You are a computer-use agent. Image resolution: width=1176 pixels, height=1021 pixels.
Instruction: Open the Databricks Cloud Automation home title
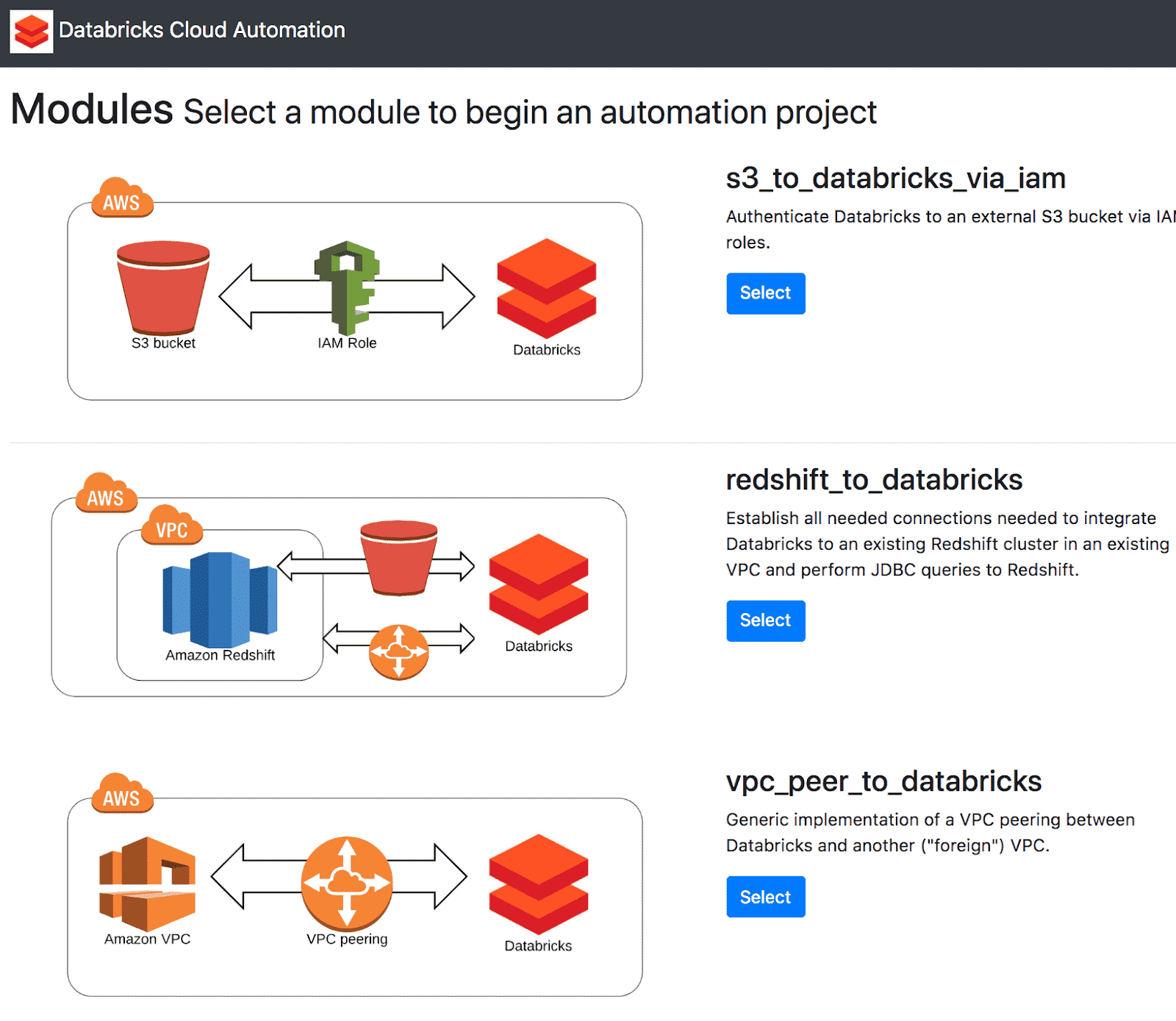tap(202, 30)
